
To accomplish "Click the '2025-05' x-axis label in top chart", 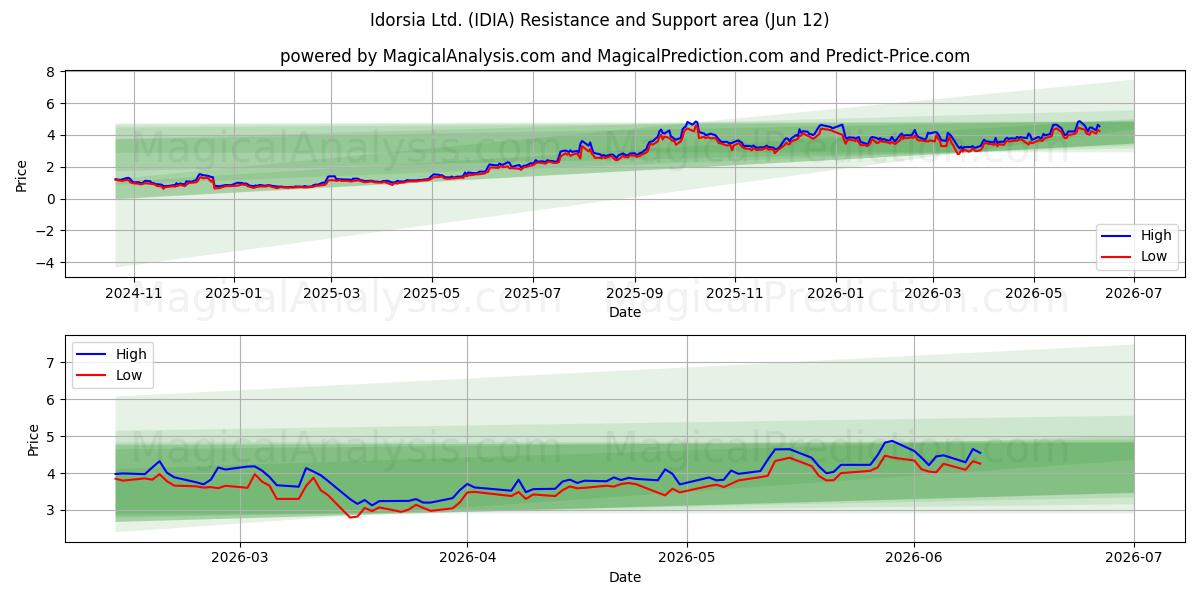I will point(432,294).
